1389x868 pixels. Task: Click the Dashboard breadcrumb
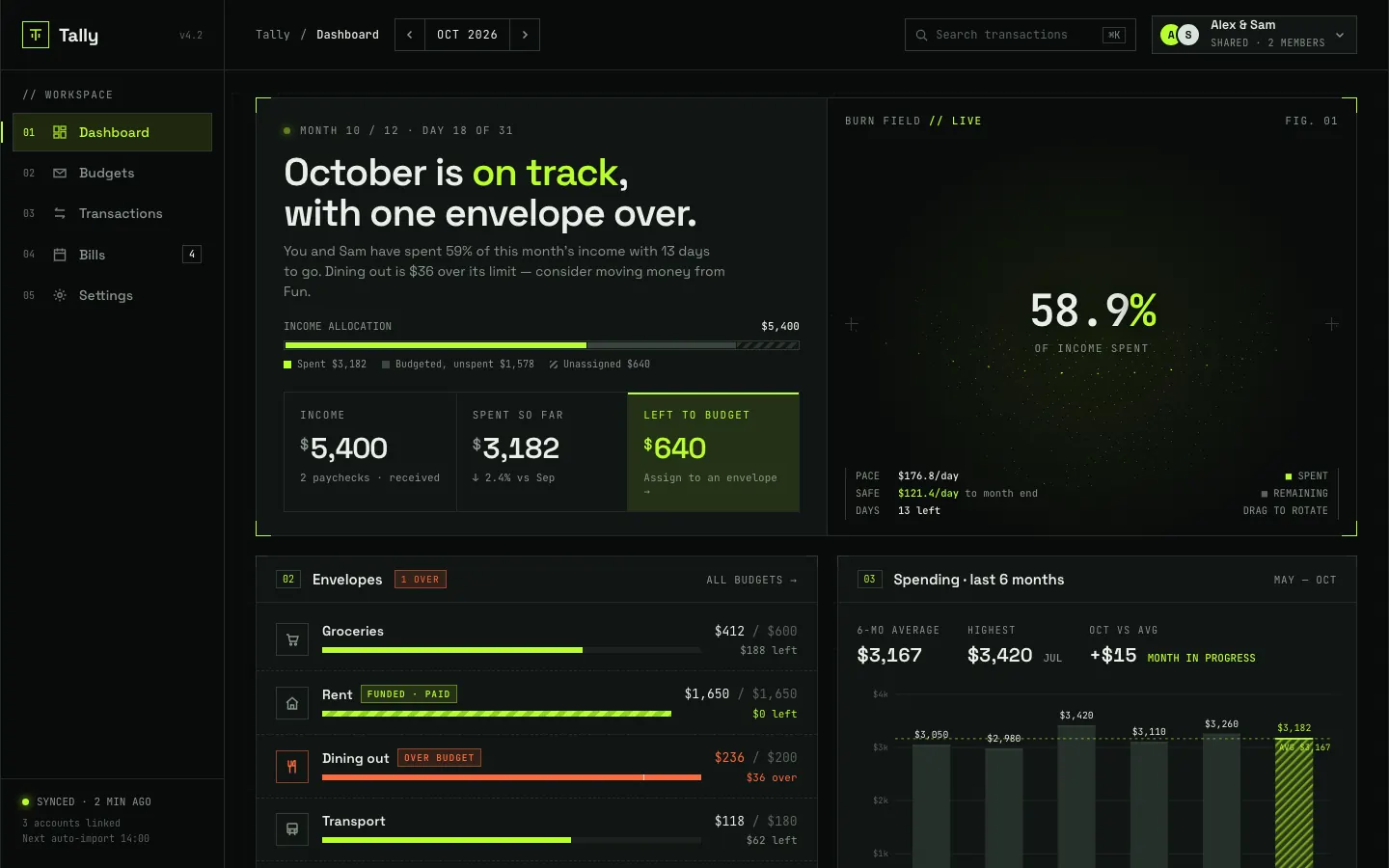[x=347, y=35]
